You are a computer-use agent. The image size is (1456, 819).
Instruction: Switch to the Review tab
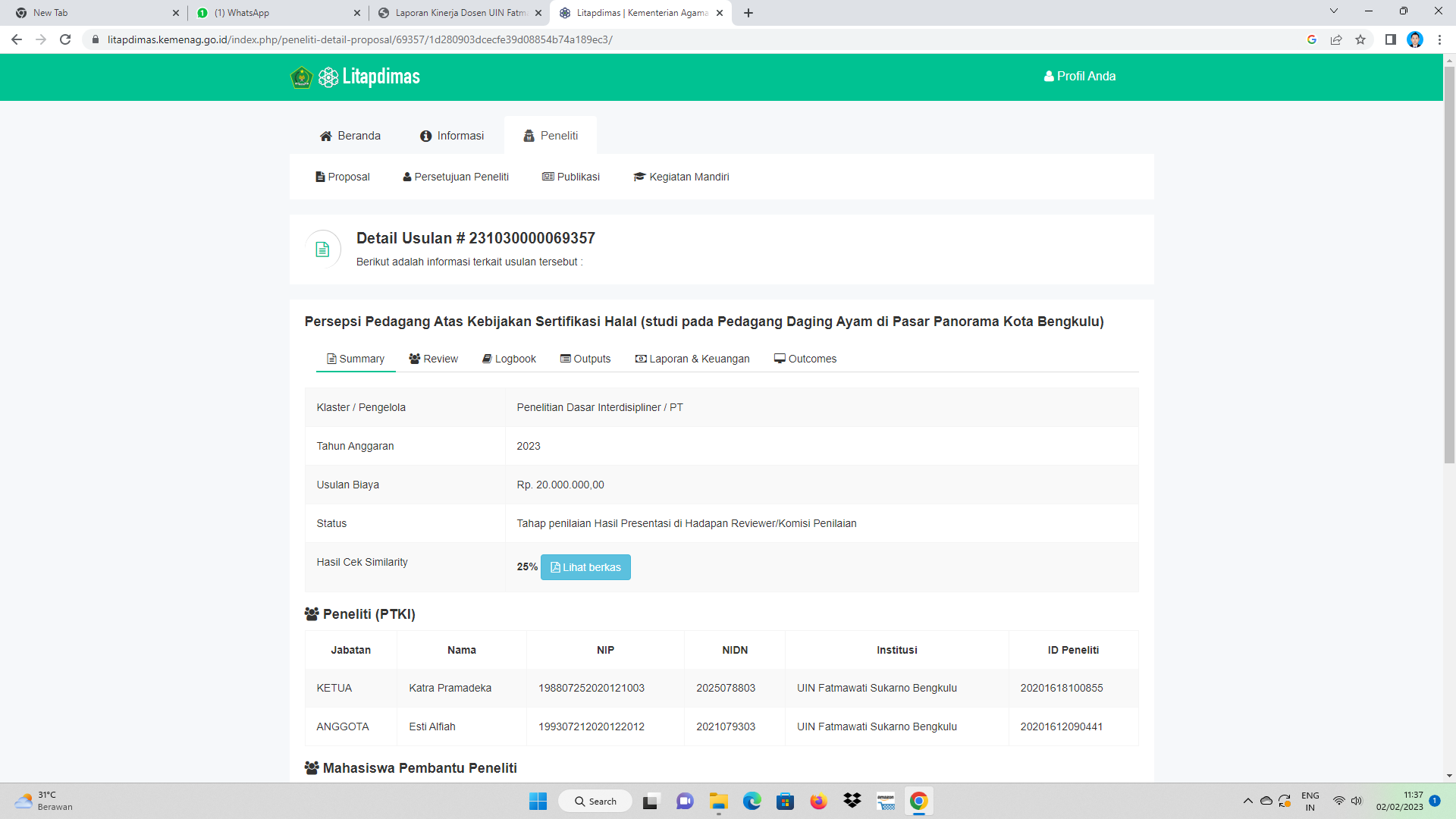433,359
